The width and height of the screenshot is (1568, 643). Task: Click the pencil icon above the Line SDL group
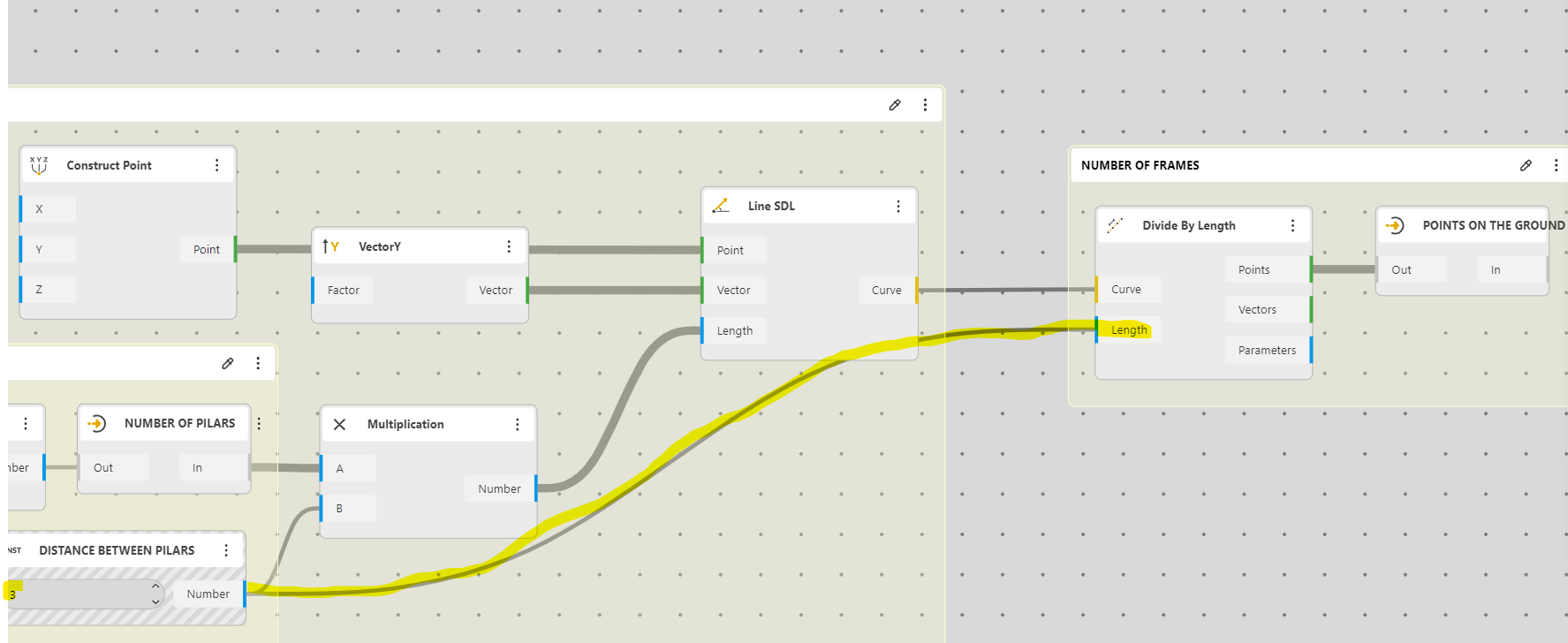click(895, 105)
